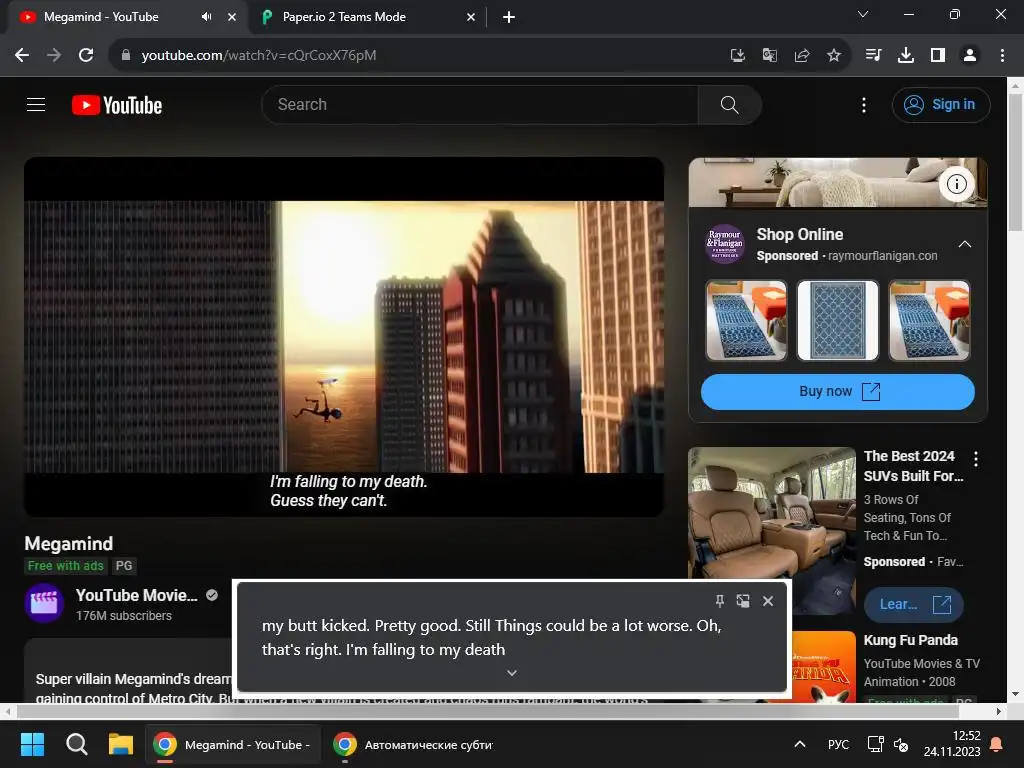Open The Best 2024 SUVs ad title

pyautogui.click(x=913, y=466)
